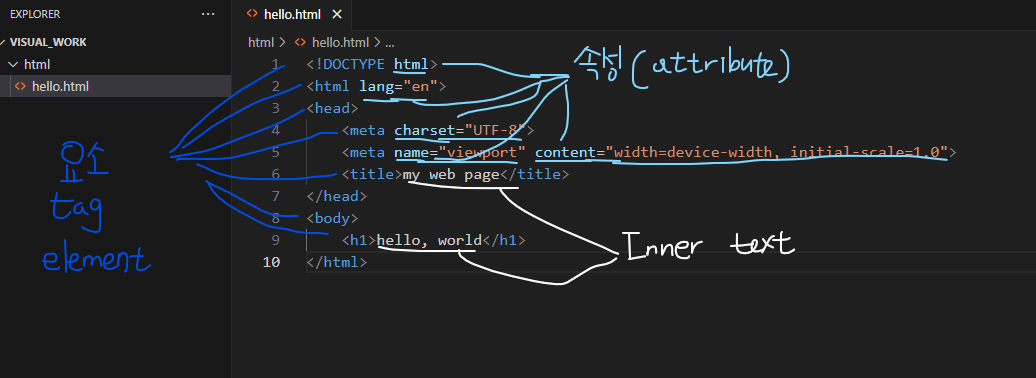Click the body tag on line 8

[332, 218]
